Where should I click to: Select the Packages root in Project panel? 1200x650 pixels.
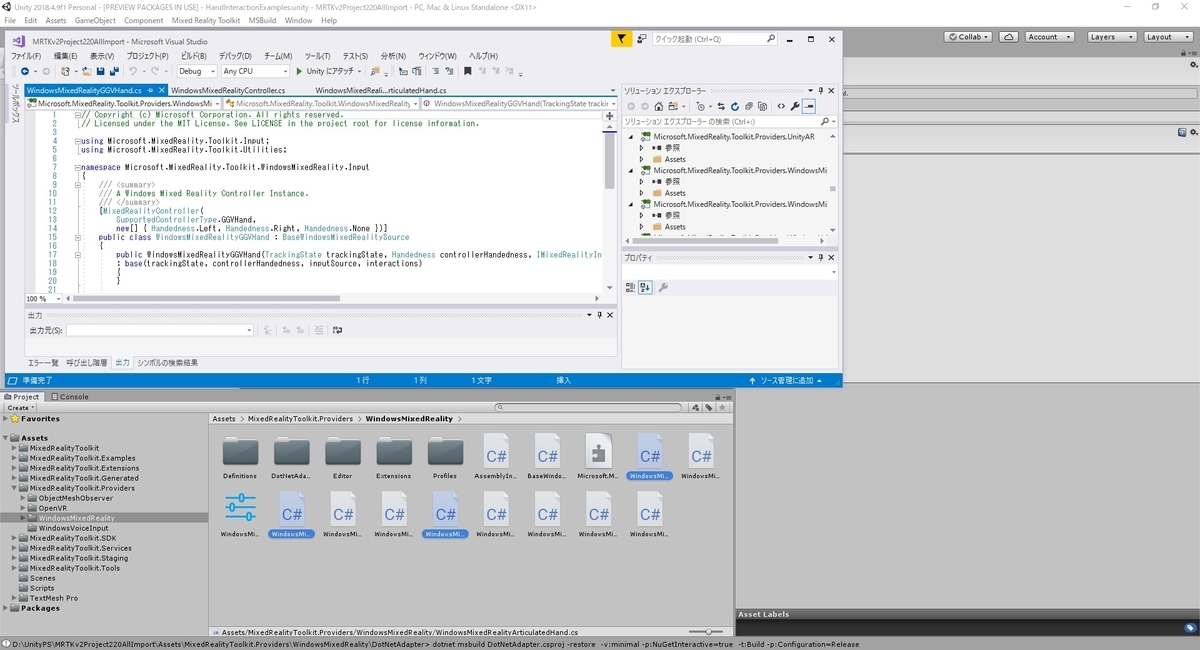pyautogui.click(x=40, y=608)
